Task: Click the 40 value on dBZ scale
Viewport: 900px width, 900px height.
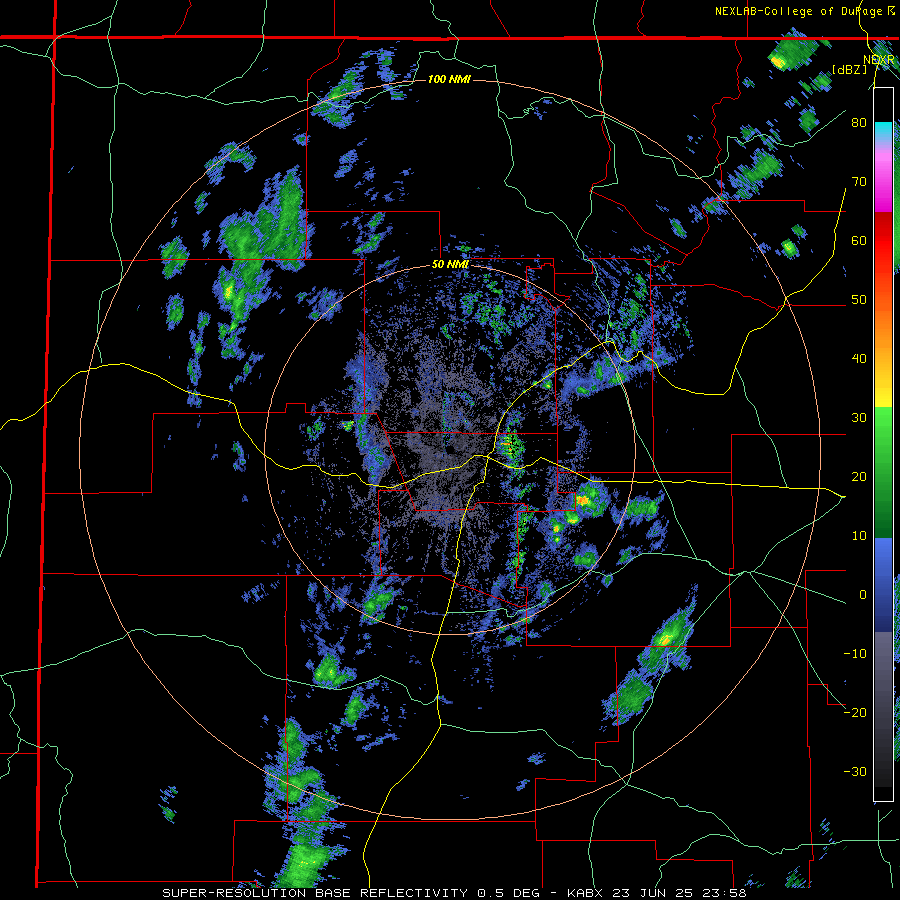Action: coord(859,359)
